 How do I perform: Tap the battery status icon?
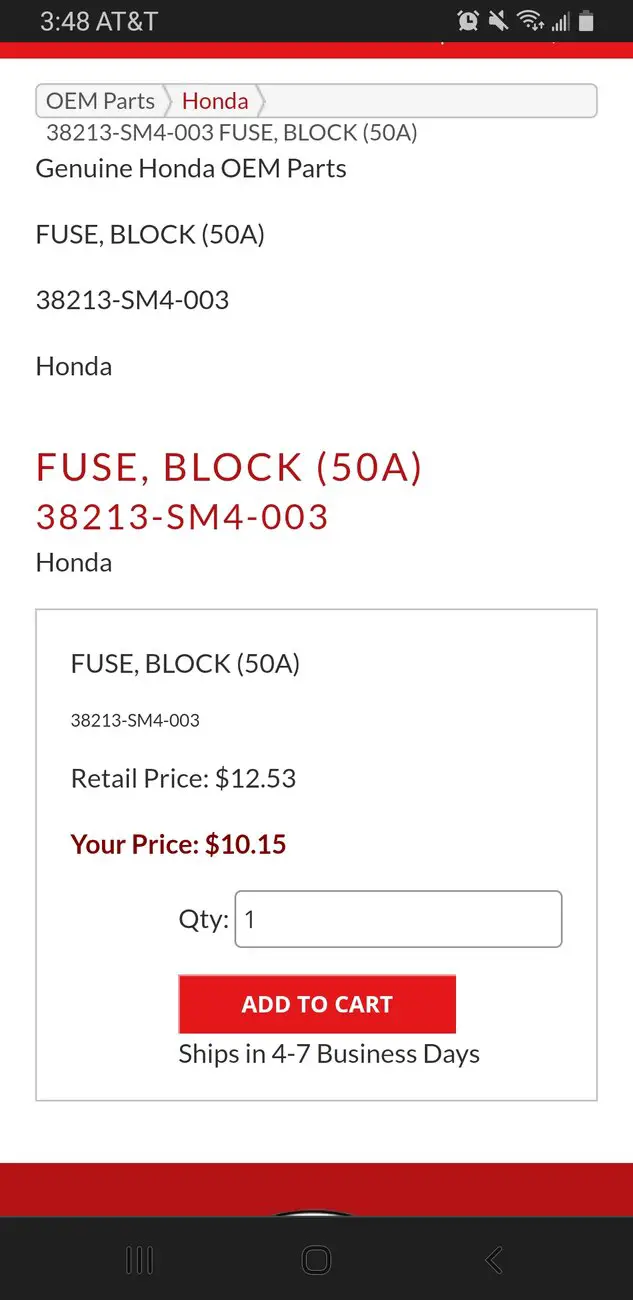(586, 21)
